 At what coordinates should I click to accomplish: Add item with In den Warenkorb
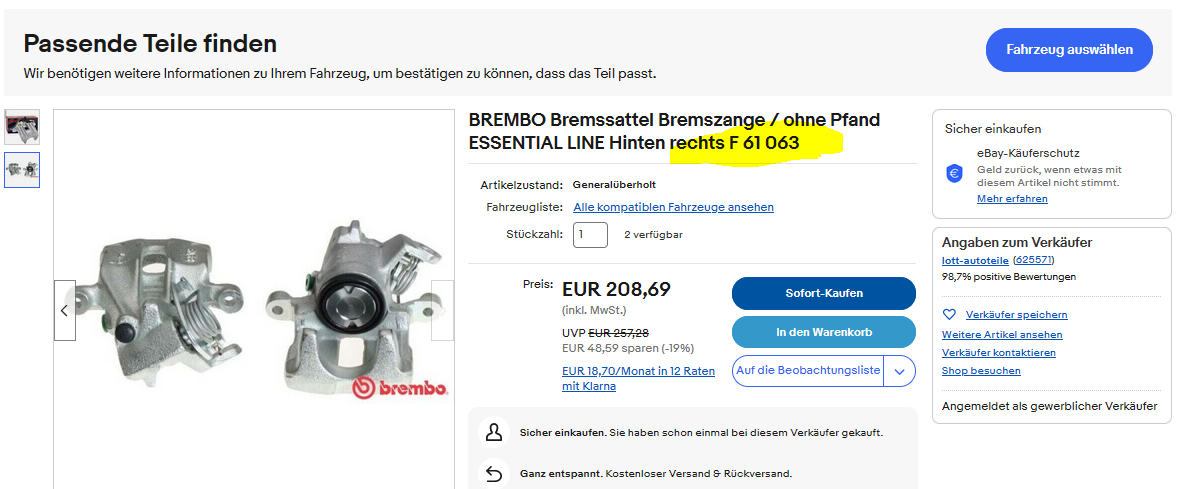click(x=823, y=332)
